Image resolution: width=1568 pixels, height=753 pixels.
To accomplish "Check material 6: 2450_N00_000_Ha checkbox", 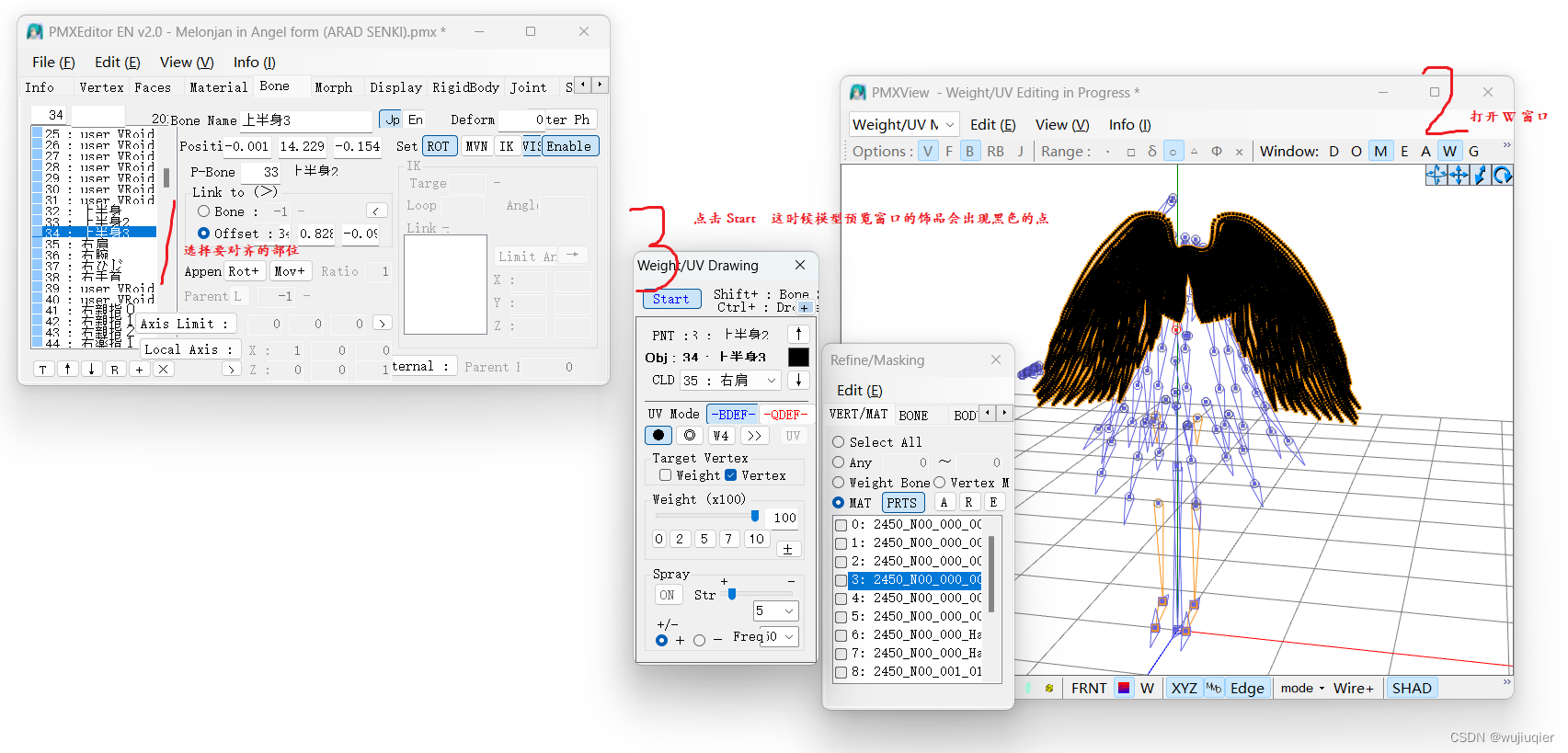I will pyautogui.click(x=841, y=635).
